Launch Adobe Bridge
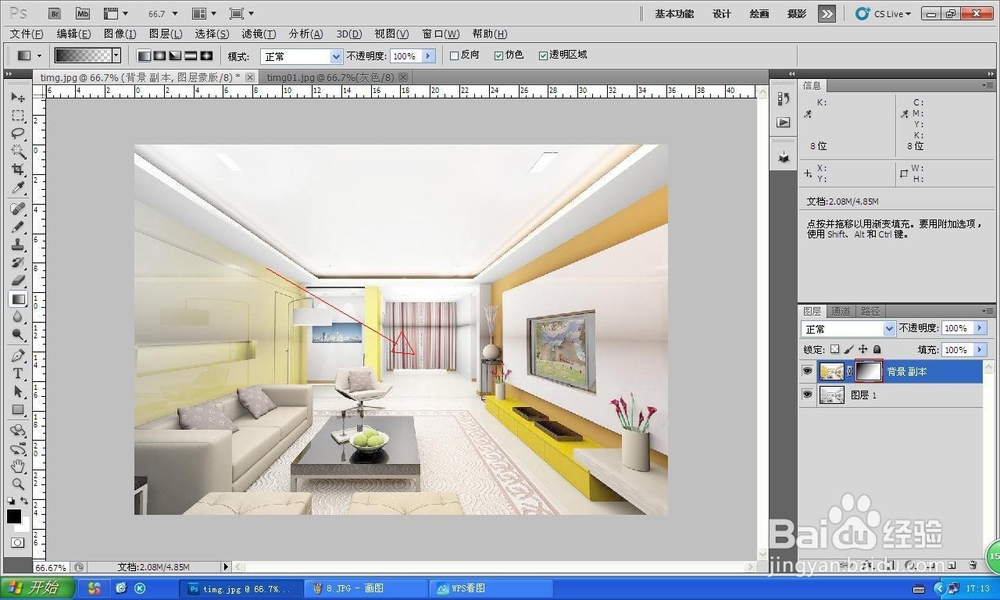Screen dimensions: 1000x600 pyautogui.click(x=55, y=13)
